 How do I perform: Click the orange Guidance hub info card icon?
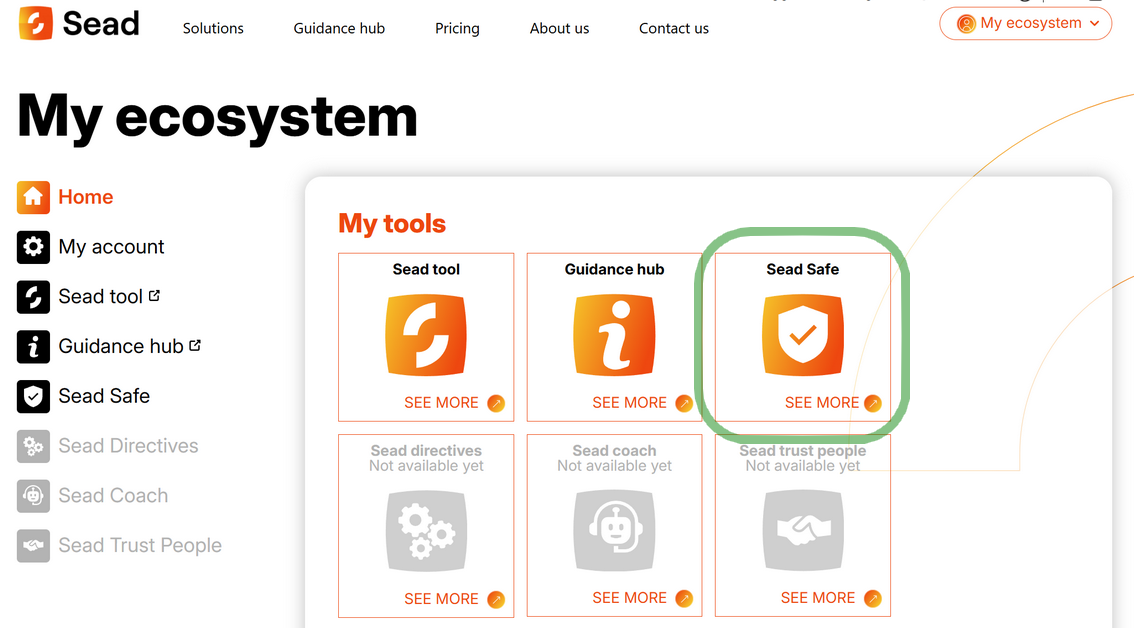tap(614, 335)
